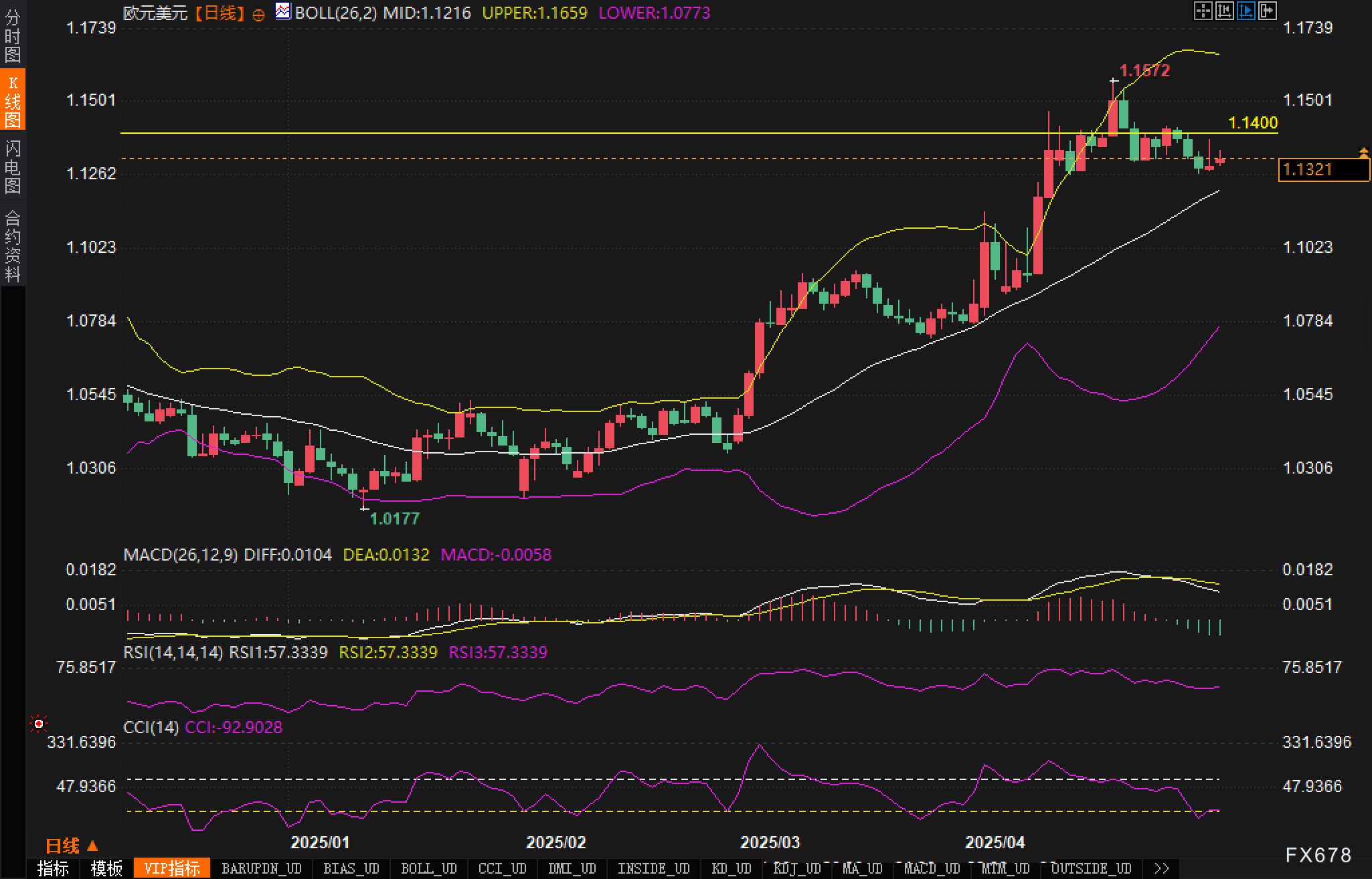
Task: Click the chart expand arrow icon
Action: [x=1267, y=11]
